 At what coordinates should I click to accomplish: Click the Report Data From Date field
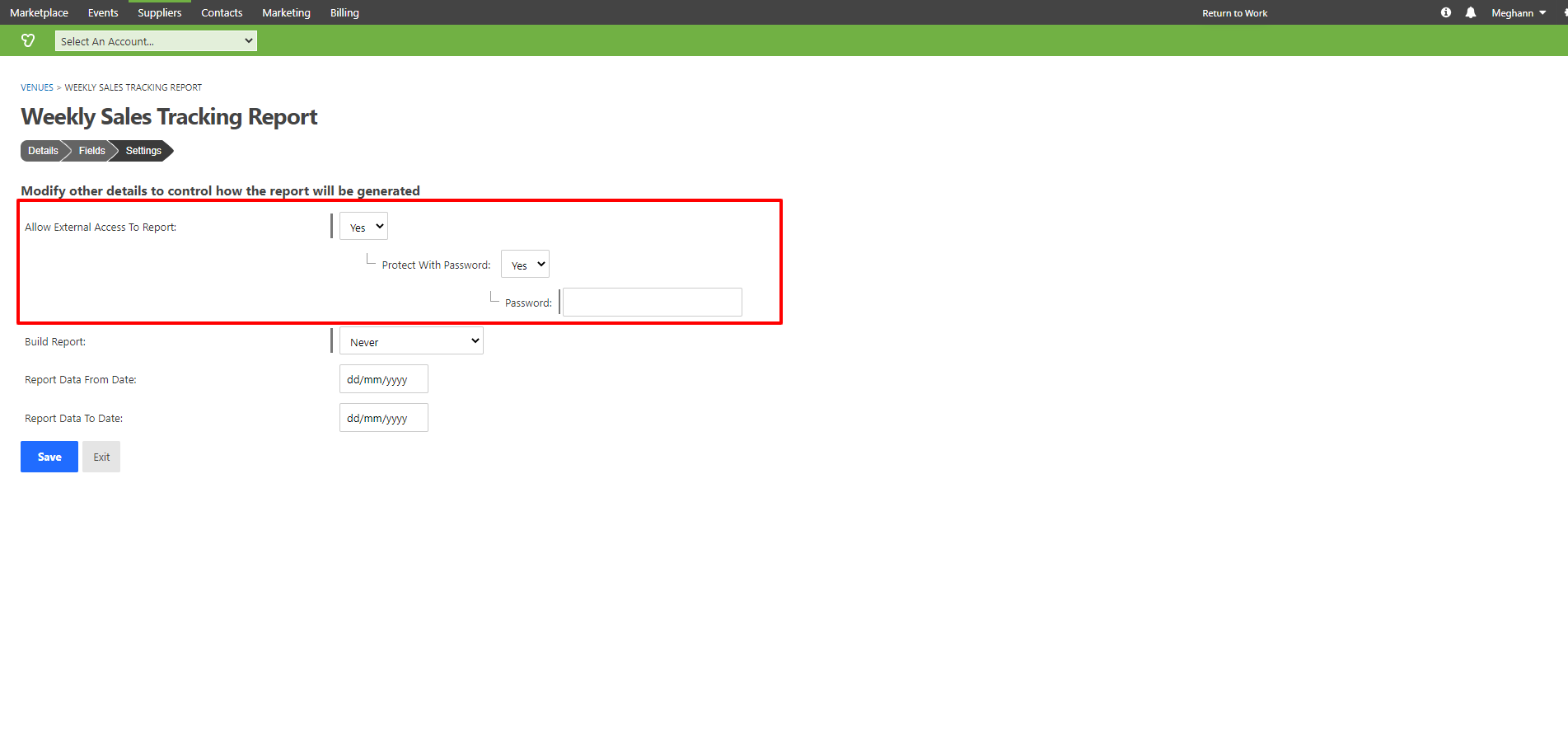384,379
